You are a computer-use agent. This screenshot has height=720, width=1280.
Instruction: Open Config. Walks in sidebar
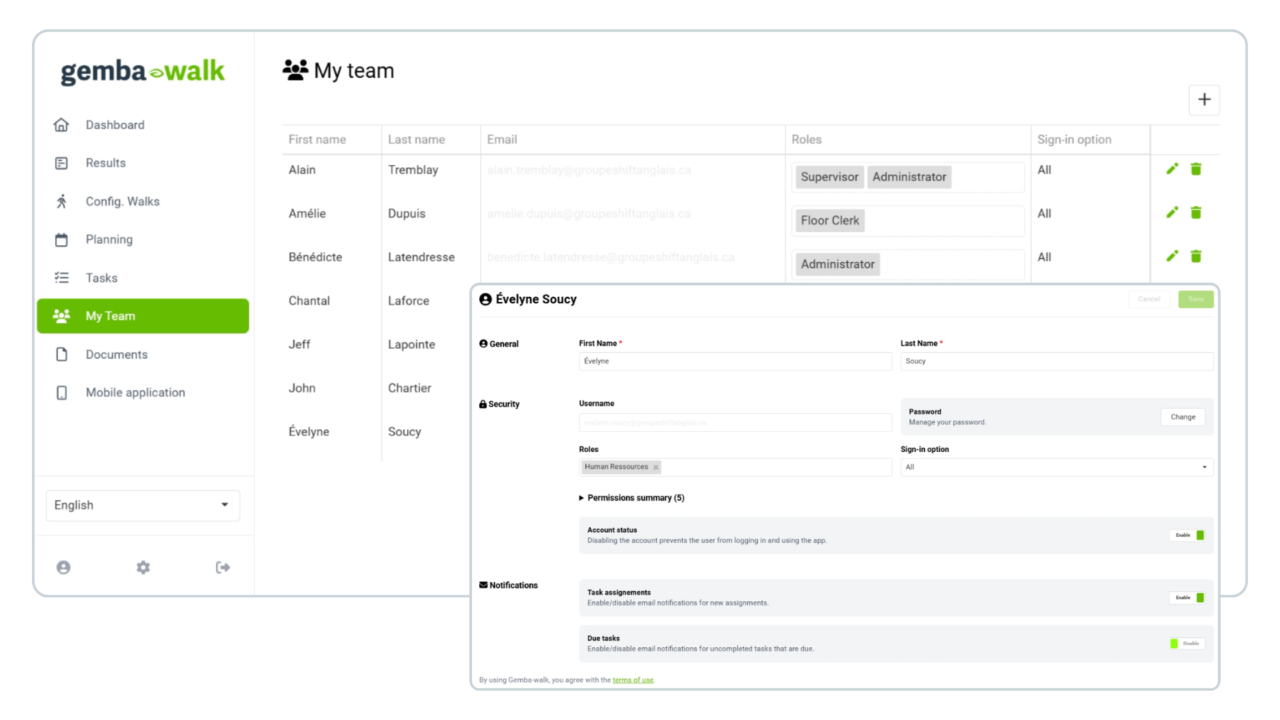[x=125, y=201]
